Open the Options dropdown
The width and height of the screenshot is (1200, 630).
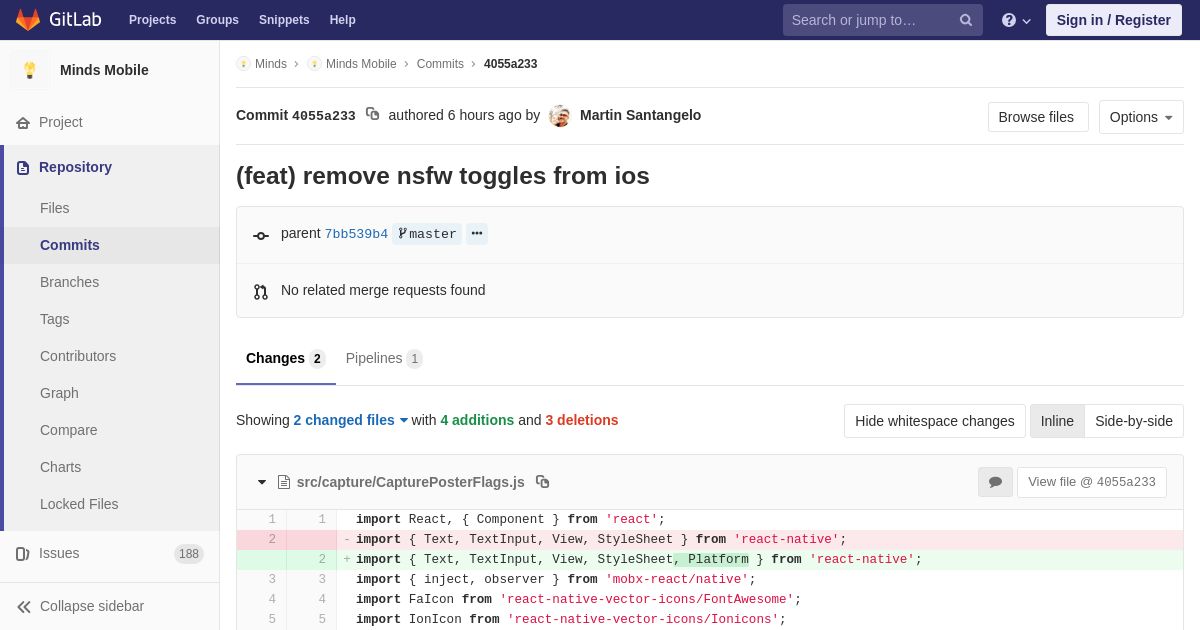pos(1141,117)
